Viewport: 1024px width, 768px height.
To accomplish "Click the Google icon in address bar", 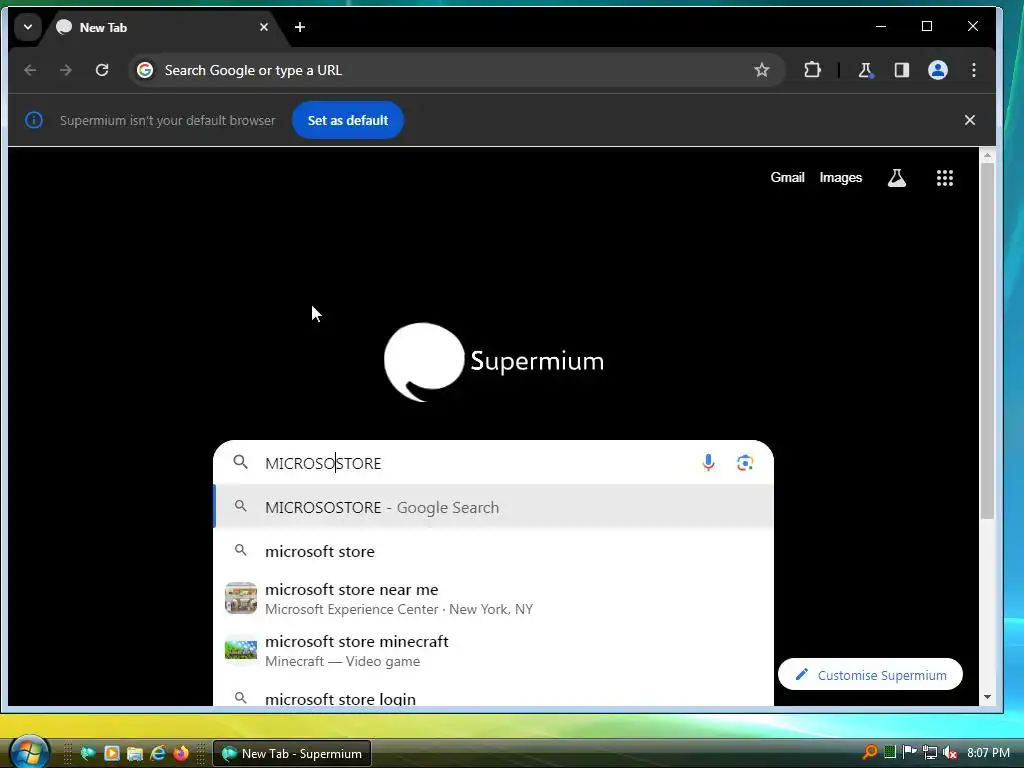I will pos(145,70).
